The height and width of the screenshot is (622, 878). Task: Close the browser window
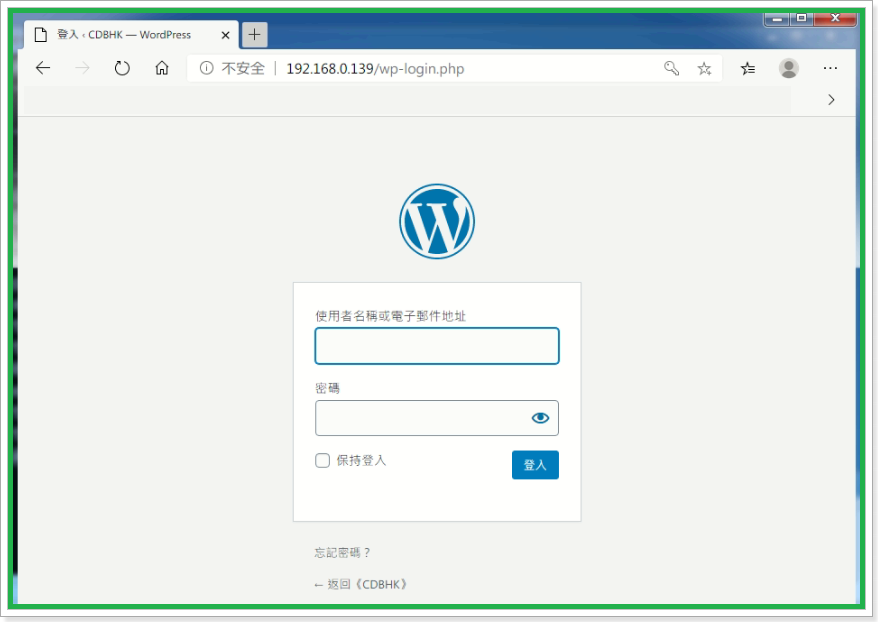[835, 18]
